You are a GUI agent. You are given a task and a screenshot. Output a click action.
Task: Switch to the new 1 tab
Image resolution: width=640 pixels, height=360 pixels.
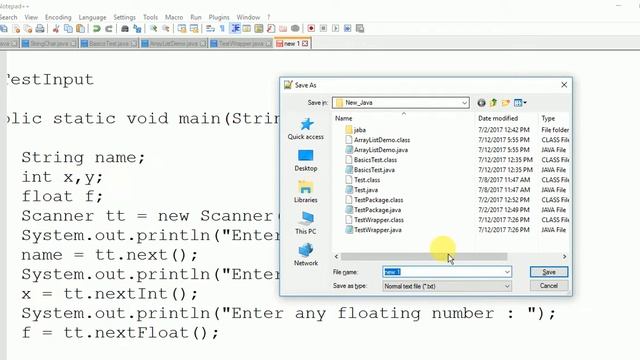(293, 43)
